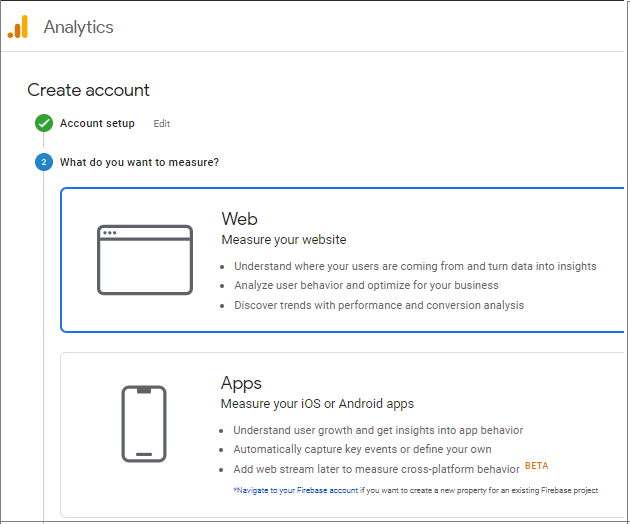Image resolution: width=630 pixels, height=524 pixels.
Task: Click the Add web stream later bullet
Action: (376, 469)
